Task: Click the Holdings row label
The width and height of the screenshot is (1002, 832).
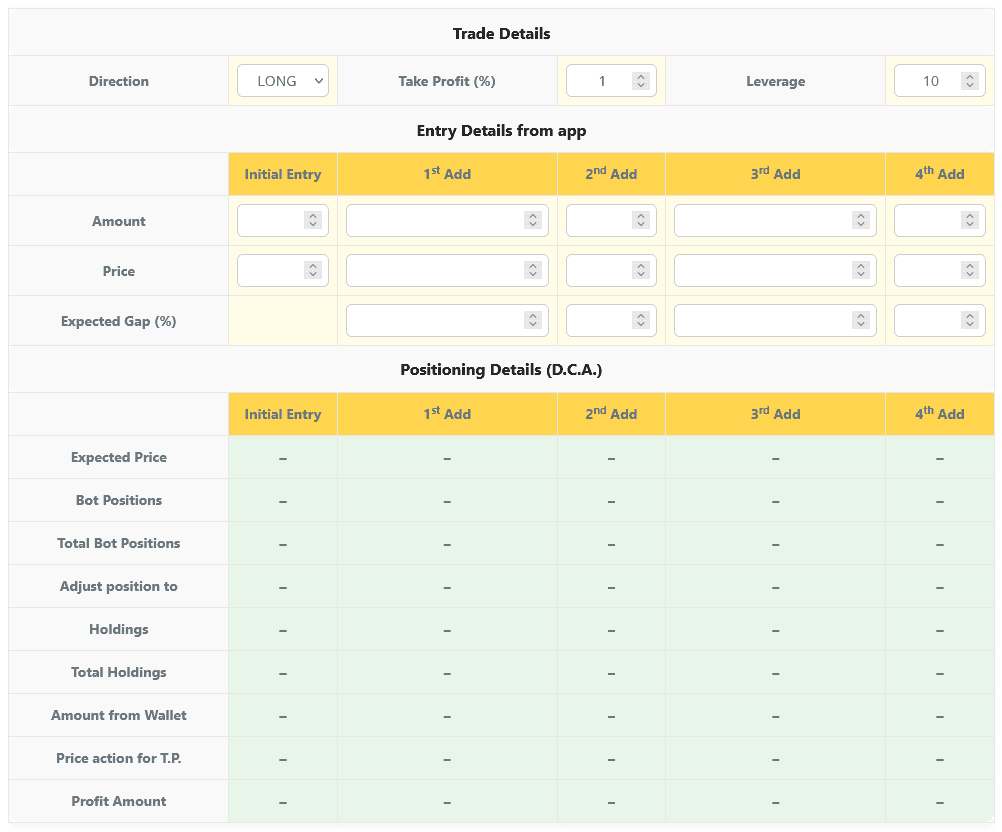Action: (x=118, y=629)
